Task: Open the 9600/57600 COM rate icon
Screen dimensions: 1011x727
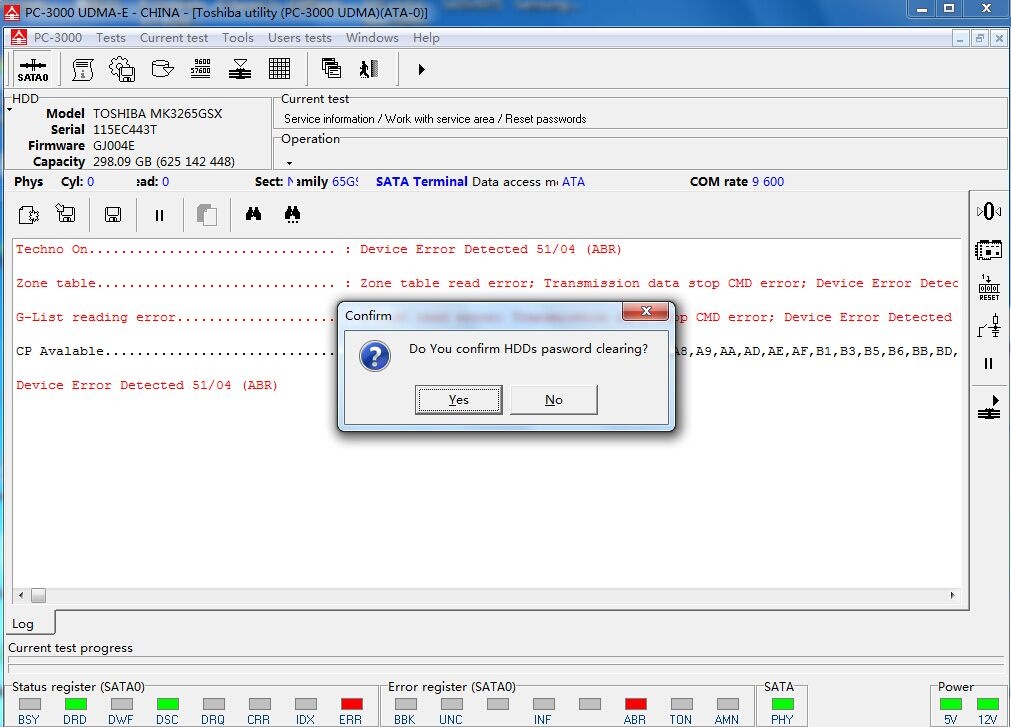Action: click(201, 68)
